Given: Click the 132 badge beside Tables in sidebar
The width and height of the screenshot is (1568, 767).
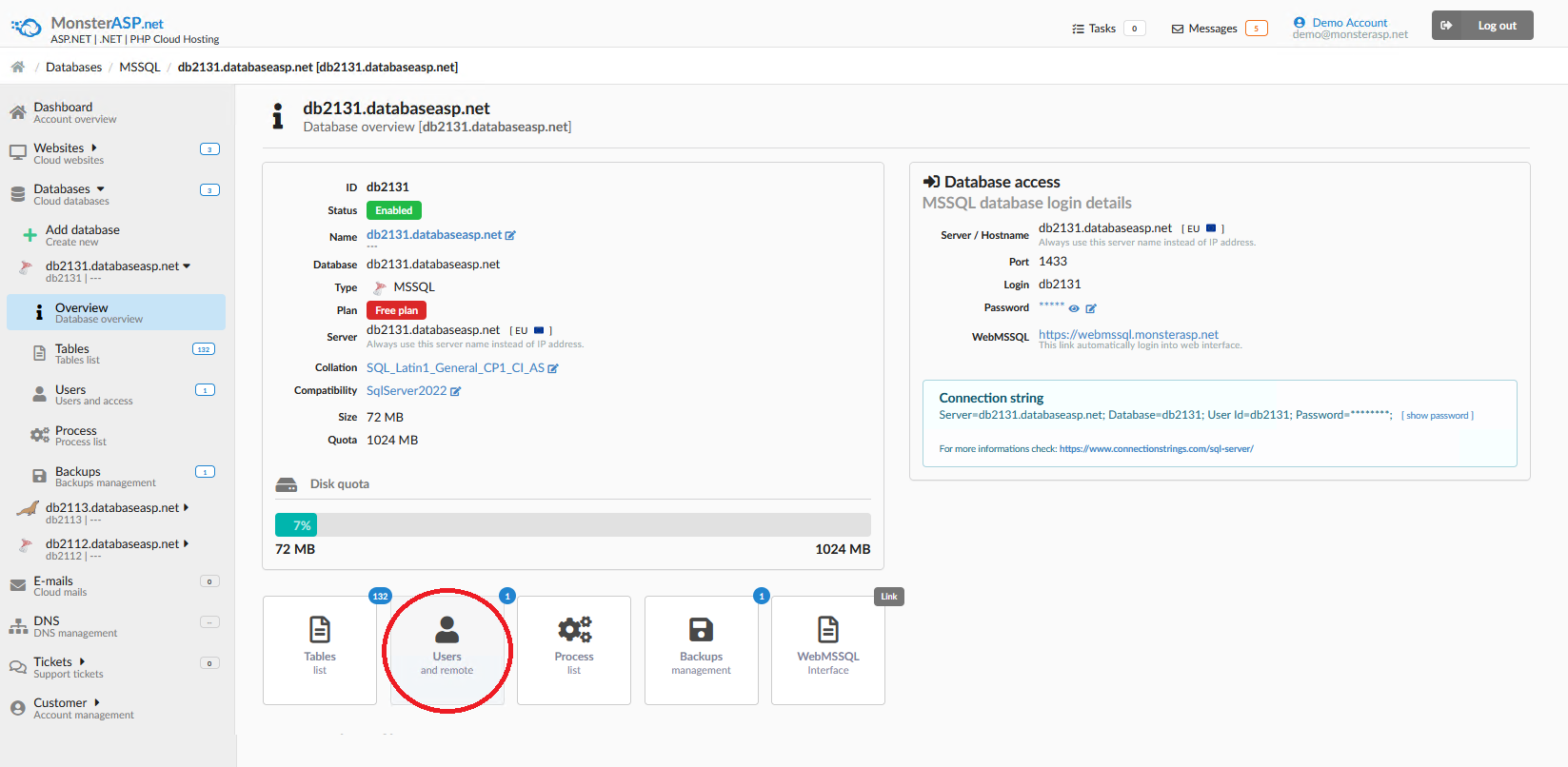Looking at the screenshot, I should coord(204,349).
